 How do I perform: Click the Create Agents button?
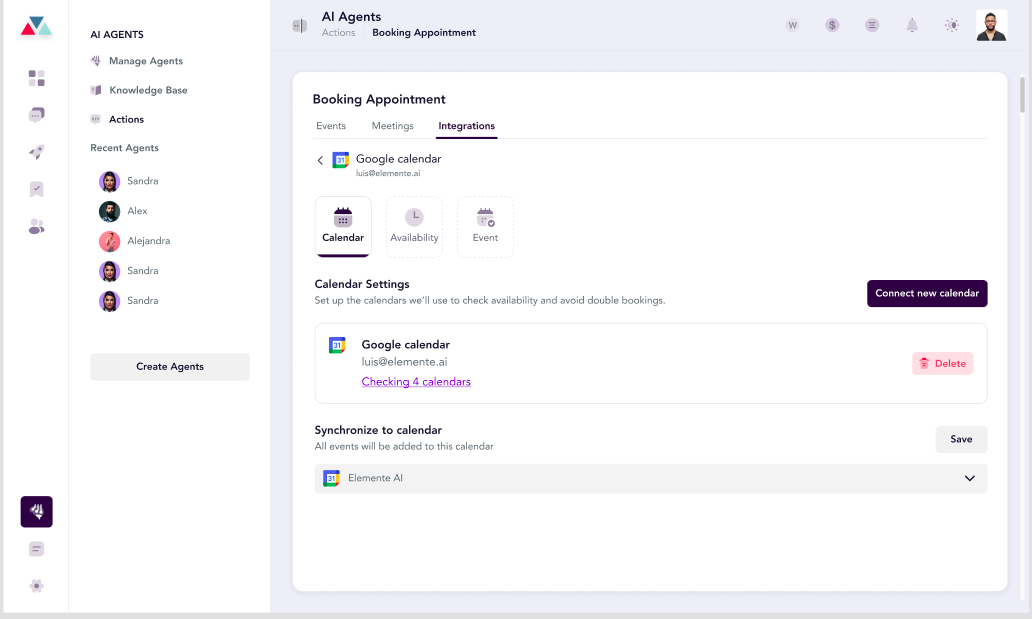(170, 367)
